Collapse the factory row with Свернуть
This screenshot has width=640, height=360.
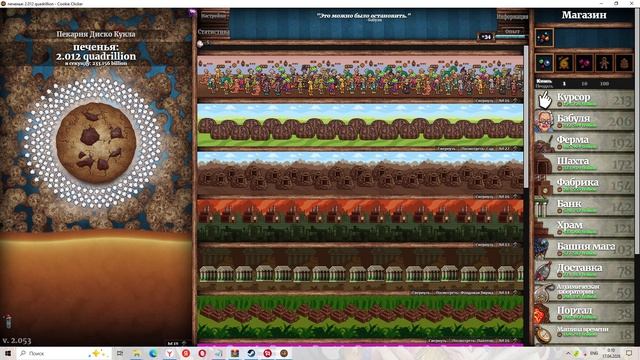point(485,245)
